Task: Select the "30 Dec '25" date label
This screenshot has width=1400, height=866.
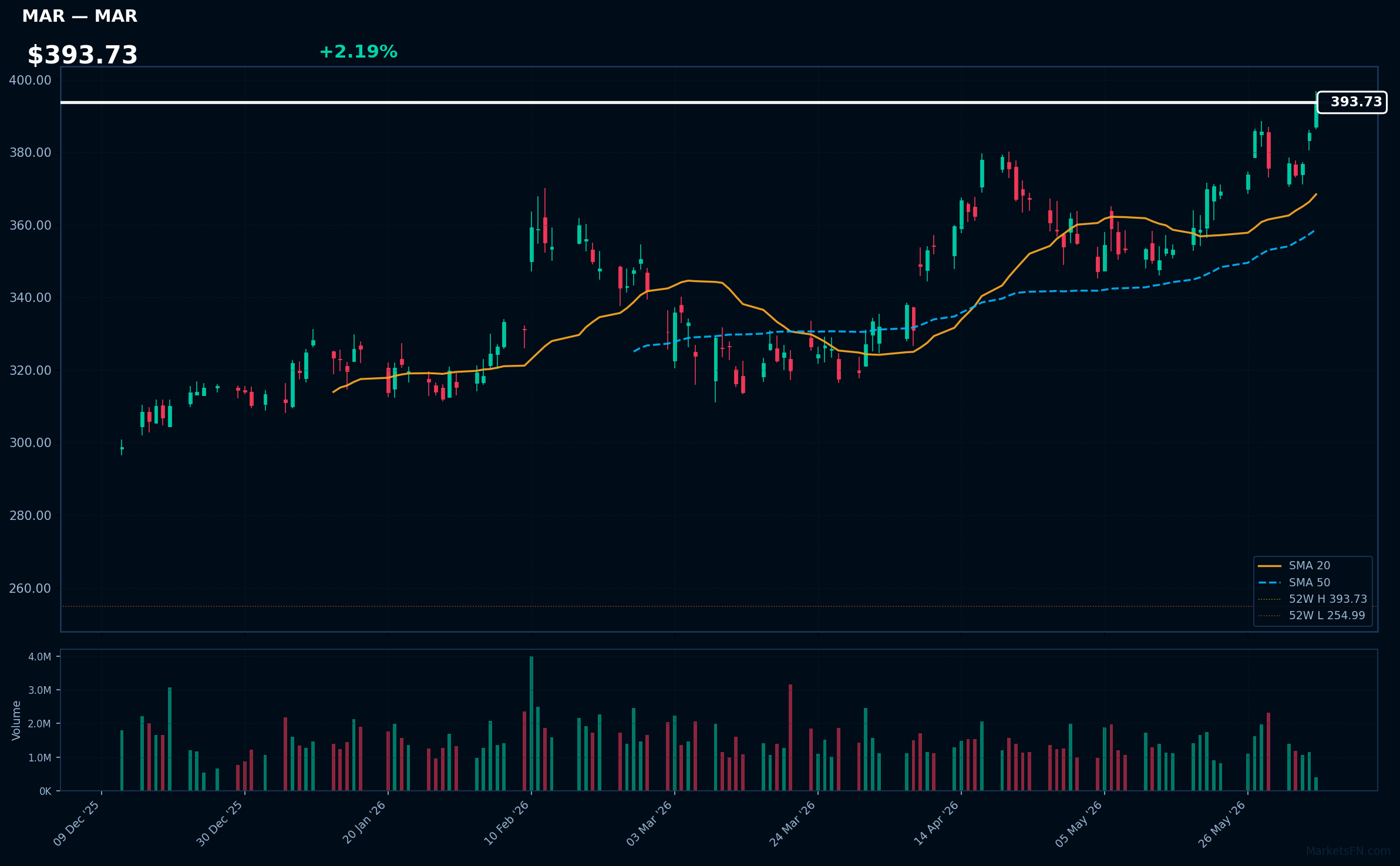Action: [220, 823]
